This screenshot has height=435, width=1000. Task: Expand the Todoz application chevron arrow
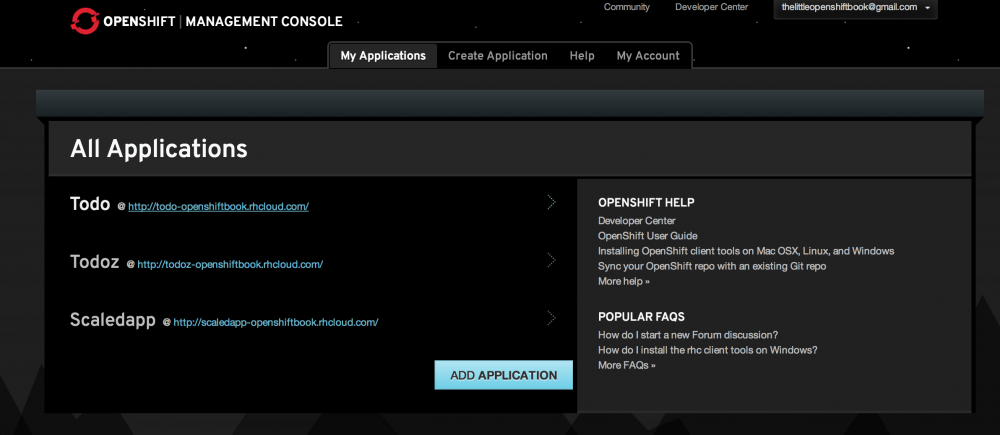coord(551,261)
